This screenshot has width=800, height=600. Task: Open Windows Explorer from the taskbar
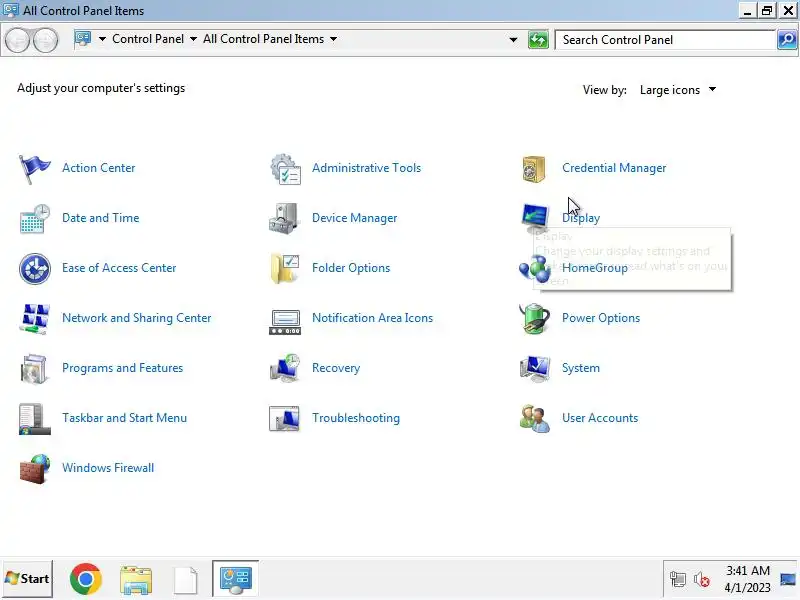pos(136,580)
